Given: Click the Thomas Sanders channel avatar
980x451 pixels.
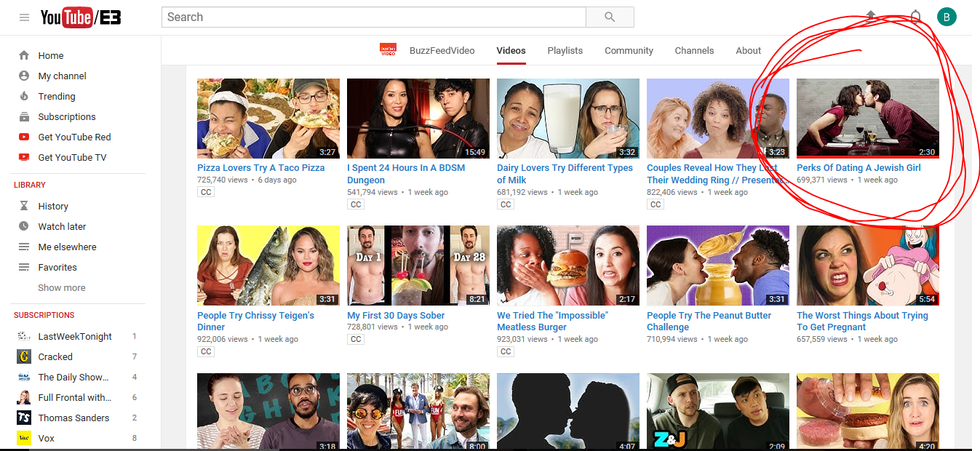Looking at the screenshot, I should click(24, 418).
